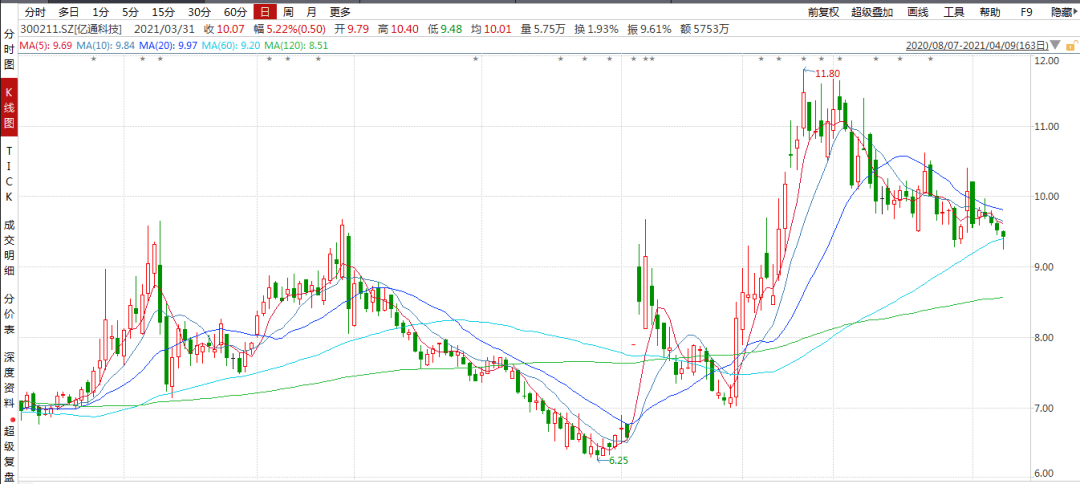
Task: Select the 30分 period tab
Action: (198, 12)
